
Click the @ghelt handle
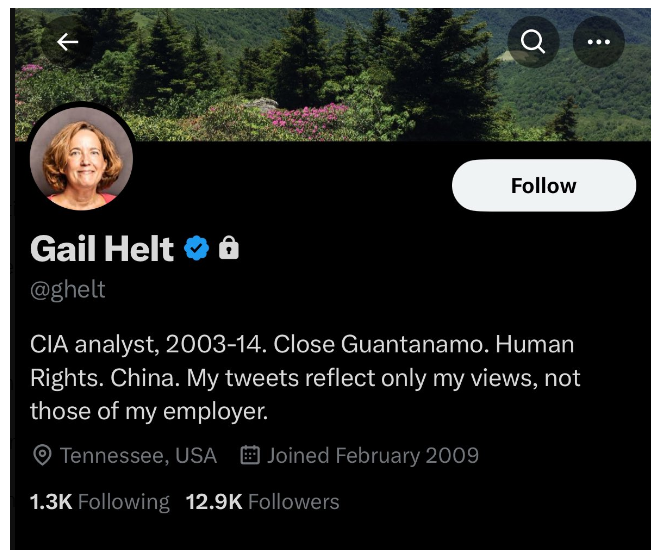coord(67,290)
